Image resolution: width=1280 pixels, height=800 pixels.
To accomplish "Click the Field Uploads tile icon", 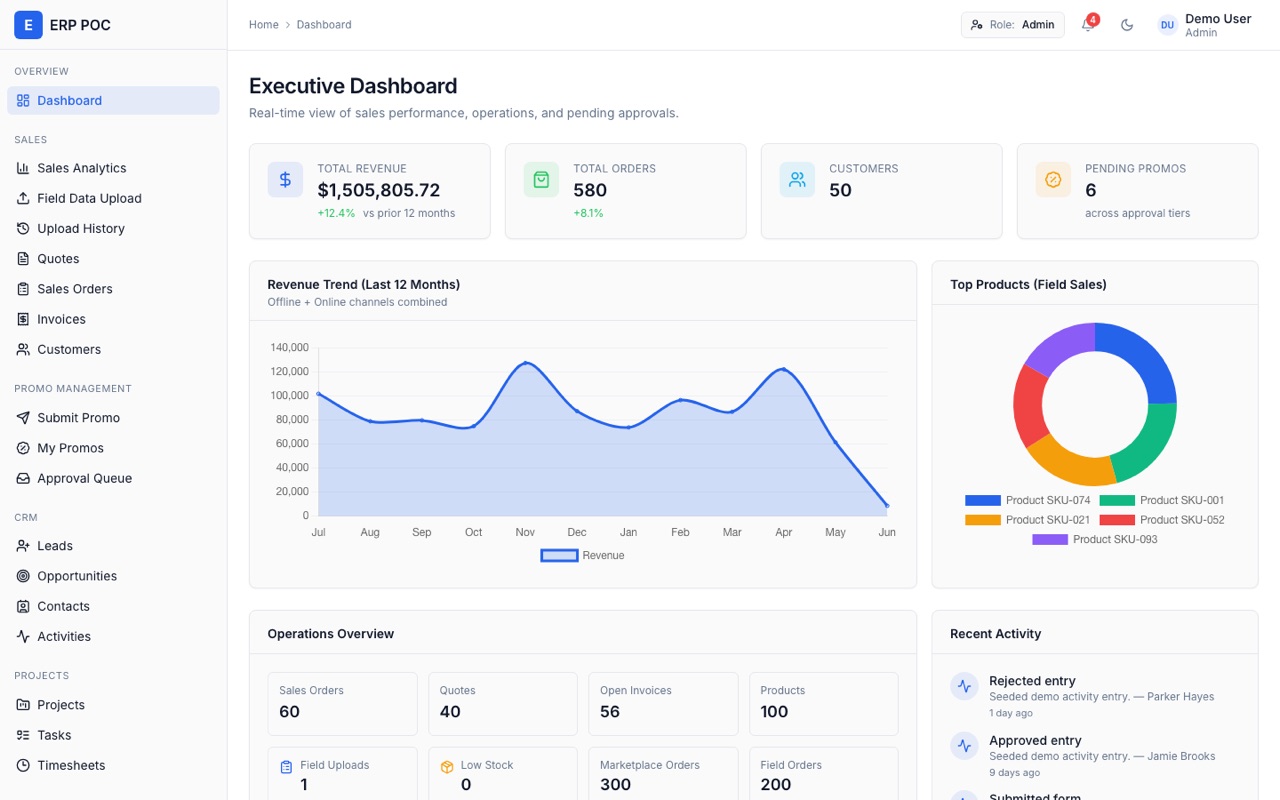I will coord(286,767).
